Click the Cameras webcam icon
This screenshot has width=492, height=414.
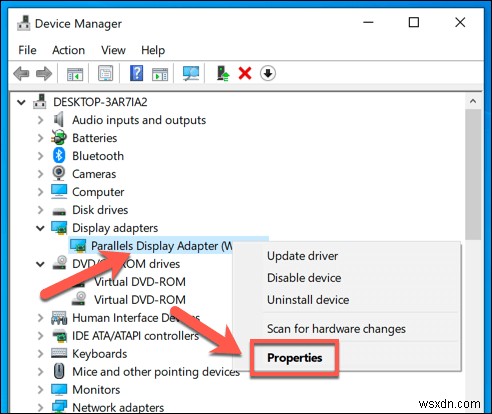point(59,173)
